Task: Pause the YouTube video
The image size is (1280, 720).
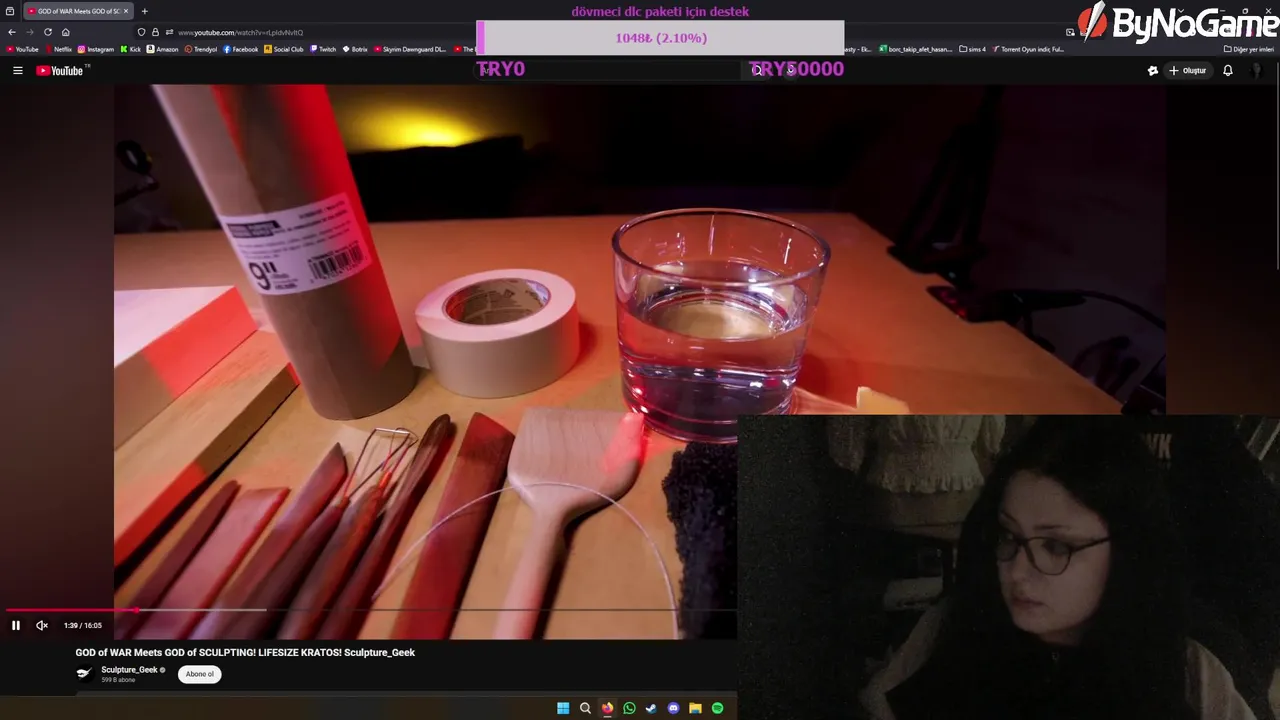Action: [16, 625]
